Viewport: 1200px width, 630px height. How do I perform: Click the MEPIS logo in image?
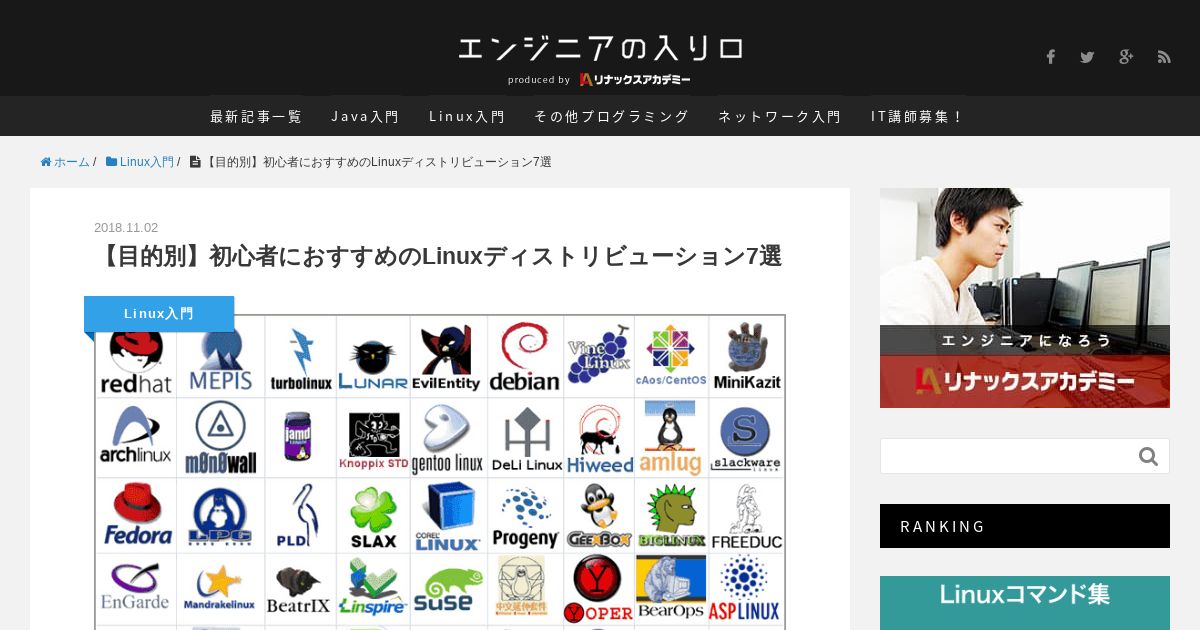pos(221,357)
